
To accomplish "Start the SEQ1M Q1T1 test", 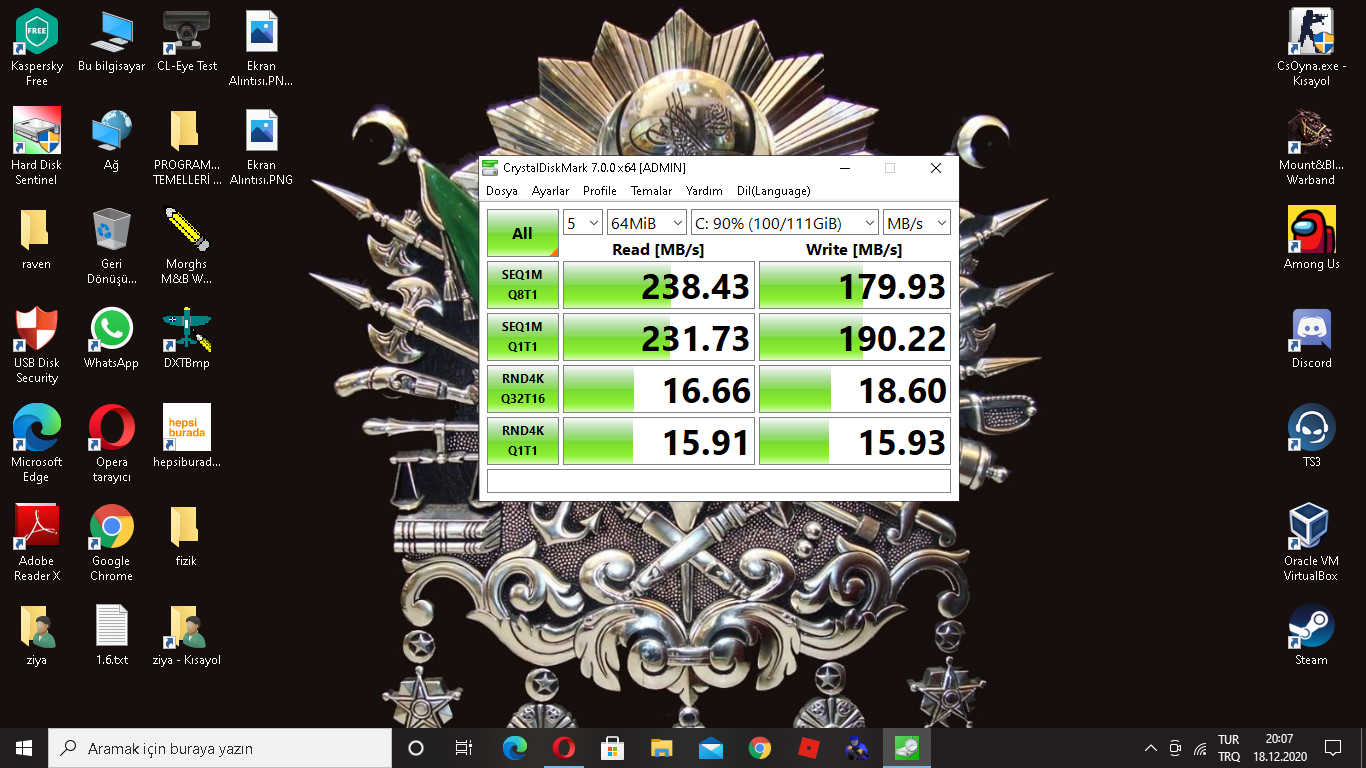I will [523, 337].
